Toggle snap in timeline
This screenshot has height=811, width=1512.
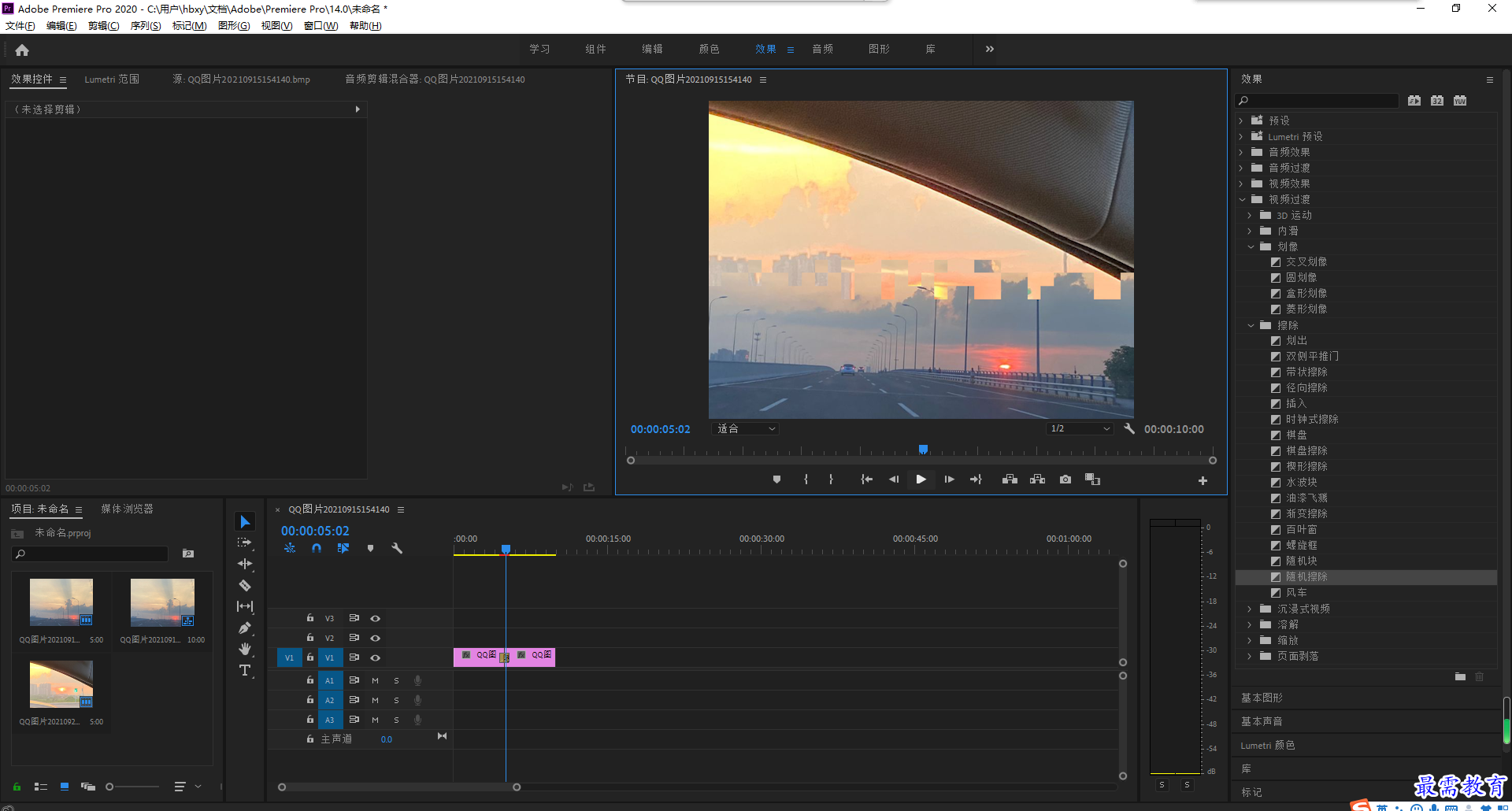317,548
